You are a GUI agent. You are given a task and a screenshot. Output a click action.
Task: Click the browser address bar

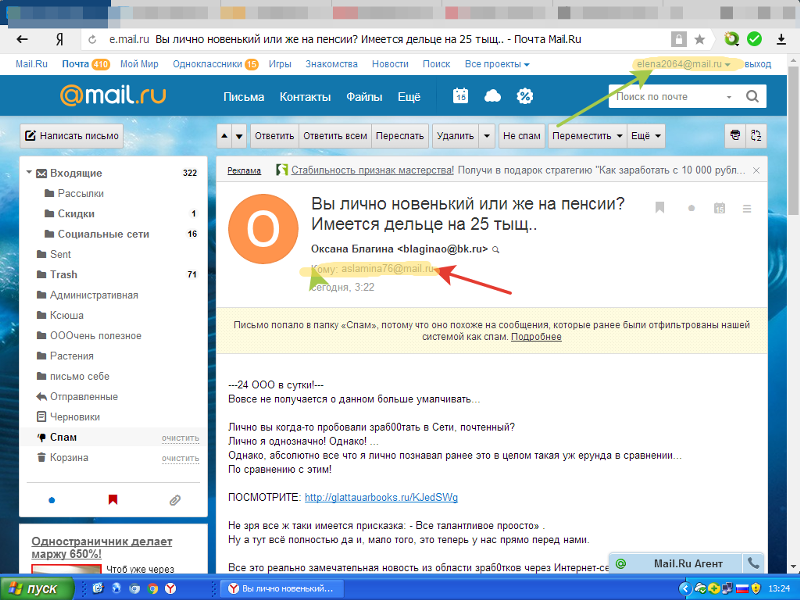pos(375,39)
